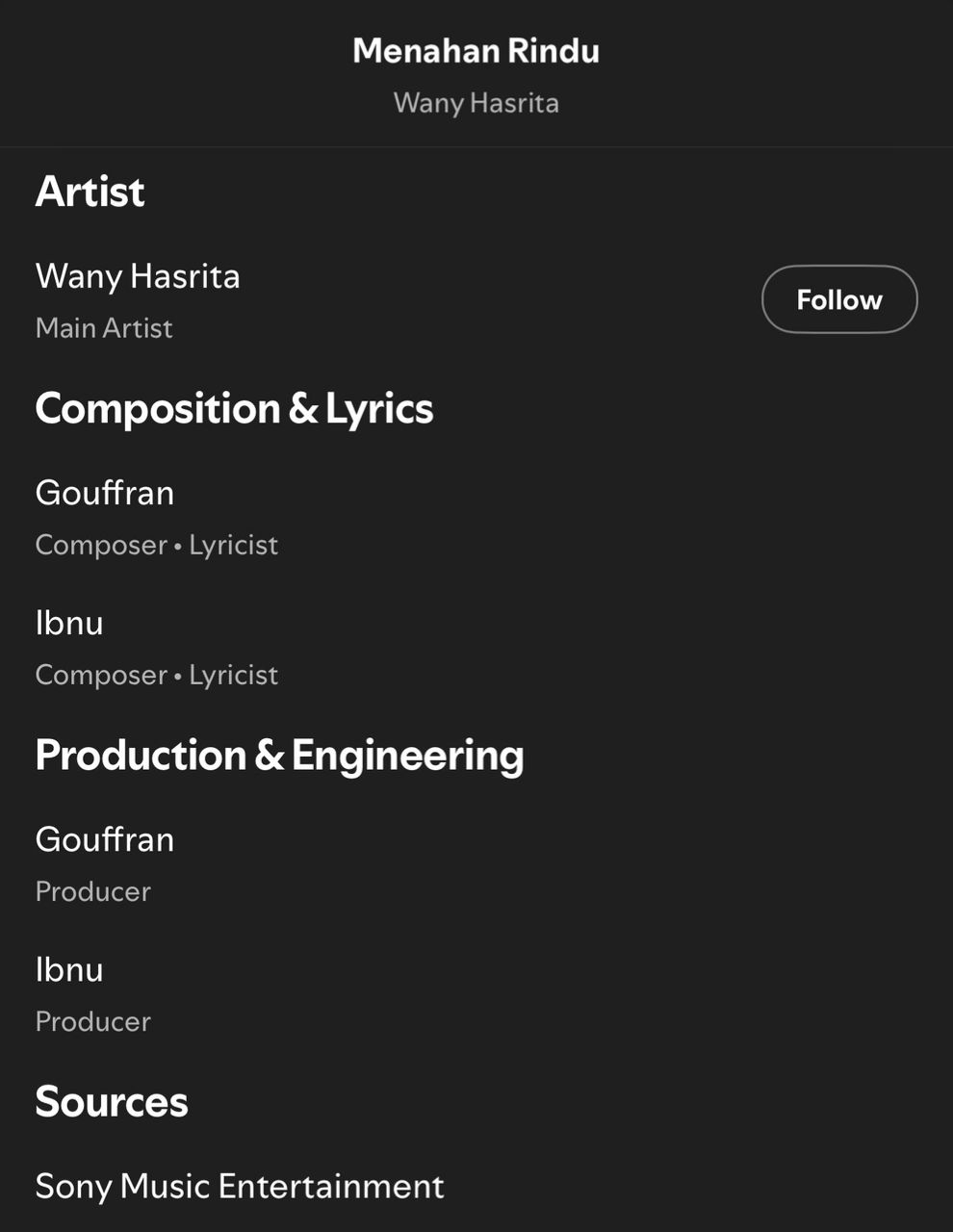Tap Wany Hasrita subtitle under song title

(476, 103)
